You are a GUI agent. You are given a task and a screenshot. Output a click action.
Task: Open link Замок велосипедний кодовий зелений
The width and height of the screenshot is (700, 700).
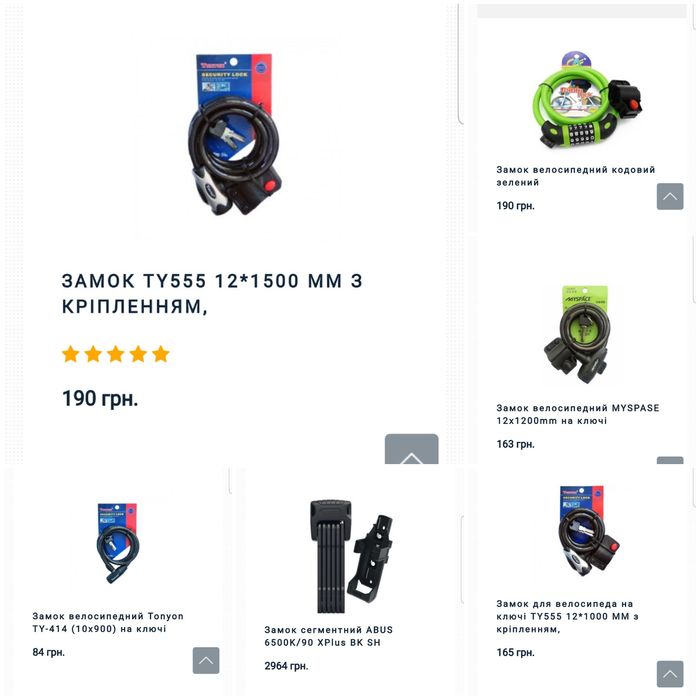tap(575, 176)
